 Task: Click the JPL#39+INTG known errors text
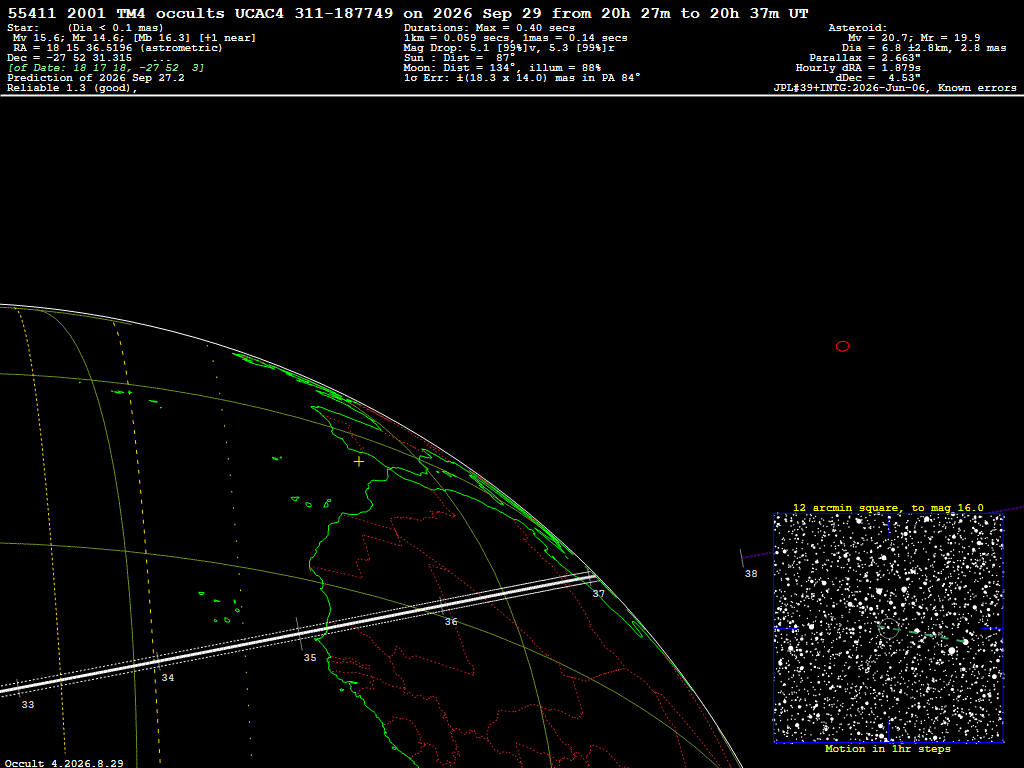click(x=895, y=88)
